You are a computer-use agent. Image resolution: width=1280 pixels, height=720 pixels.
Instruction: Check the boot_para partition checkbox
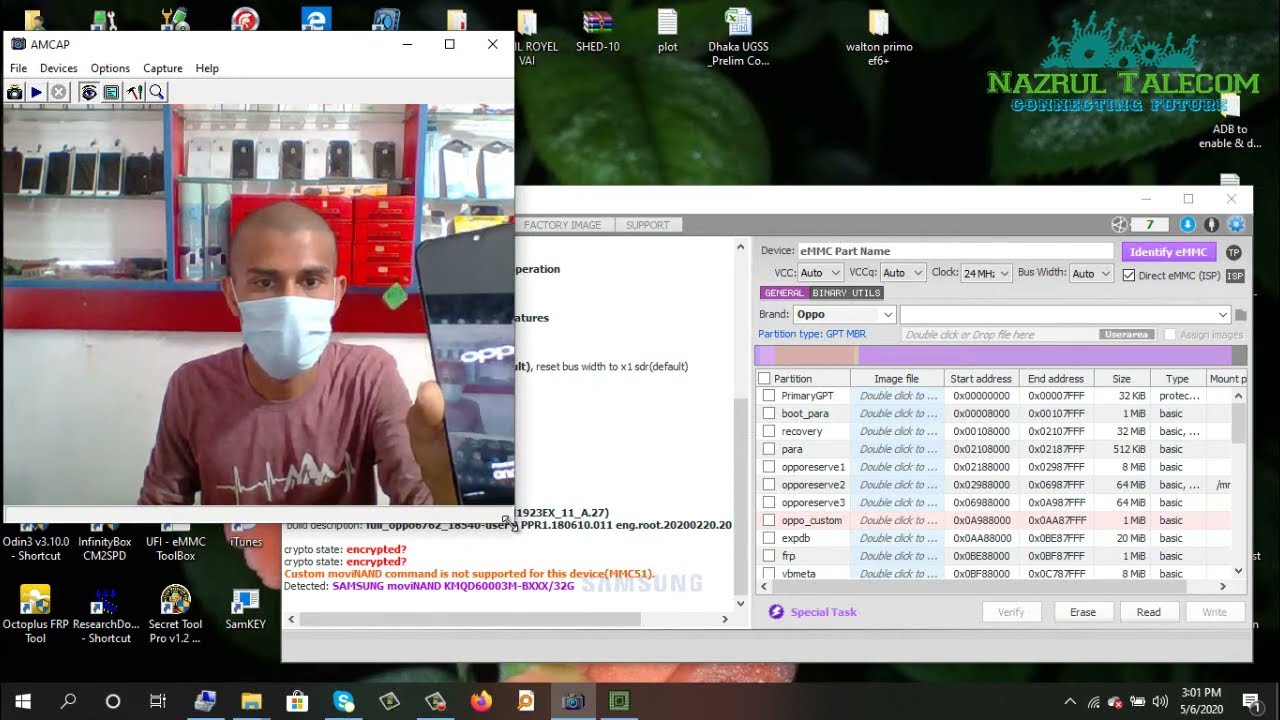coord(769,414)
